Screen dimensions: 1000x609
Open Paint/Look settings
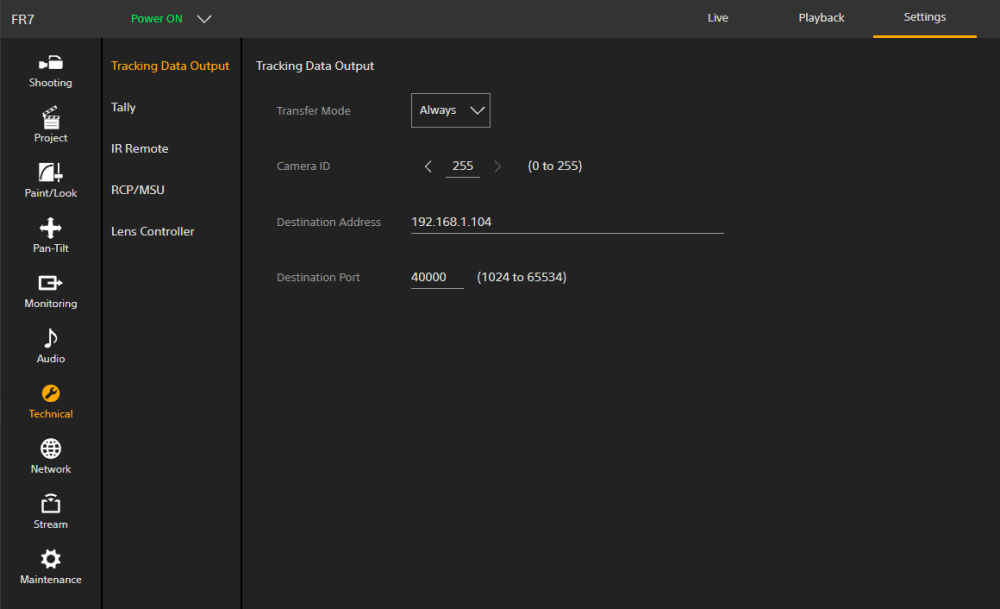click(50, 180)
